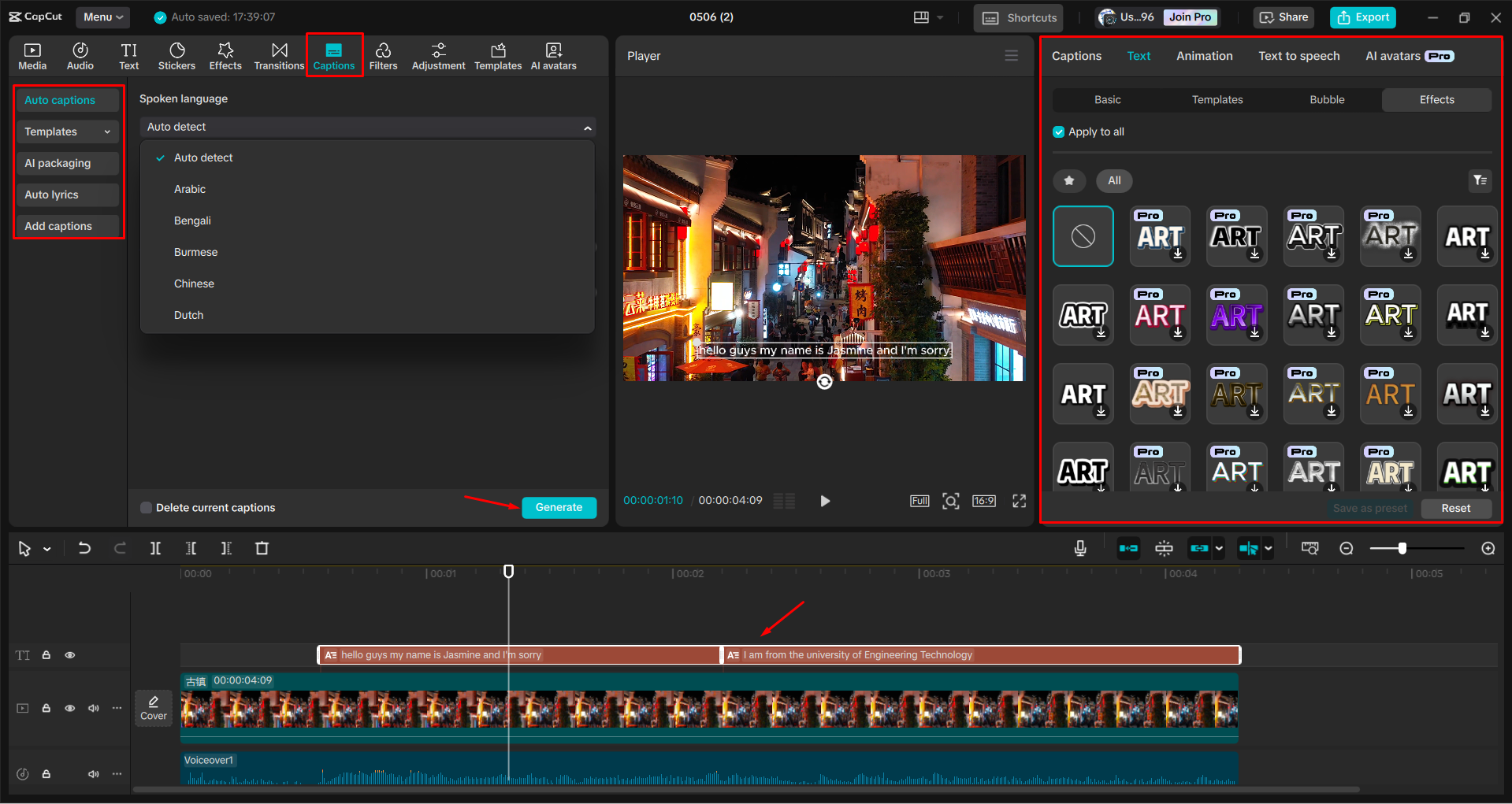Open the Filters panel
This screenshot has height=804, width=1512.
384,55
